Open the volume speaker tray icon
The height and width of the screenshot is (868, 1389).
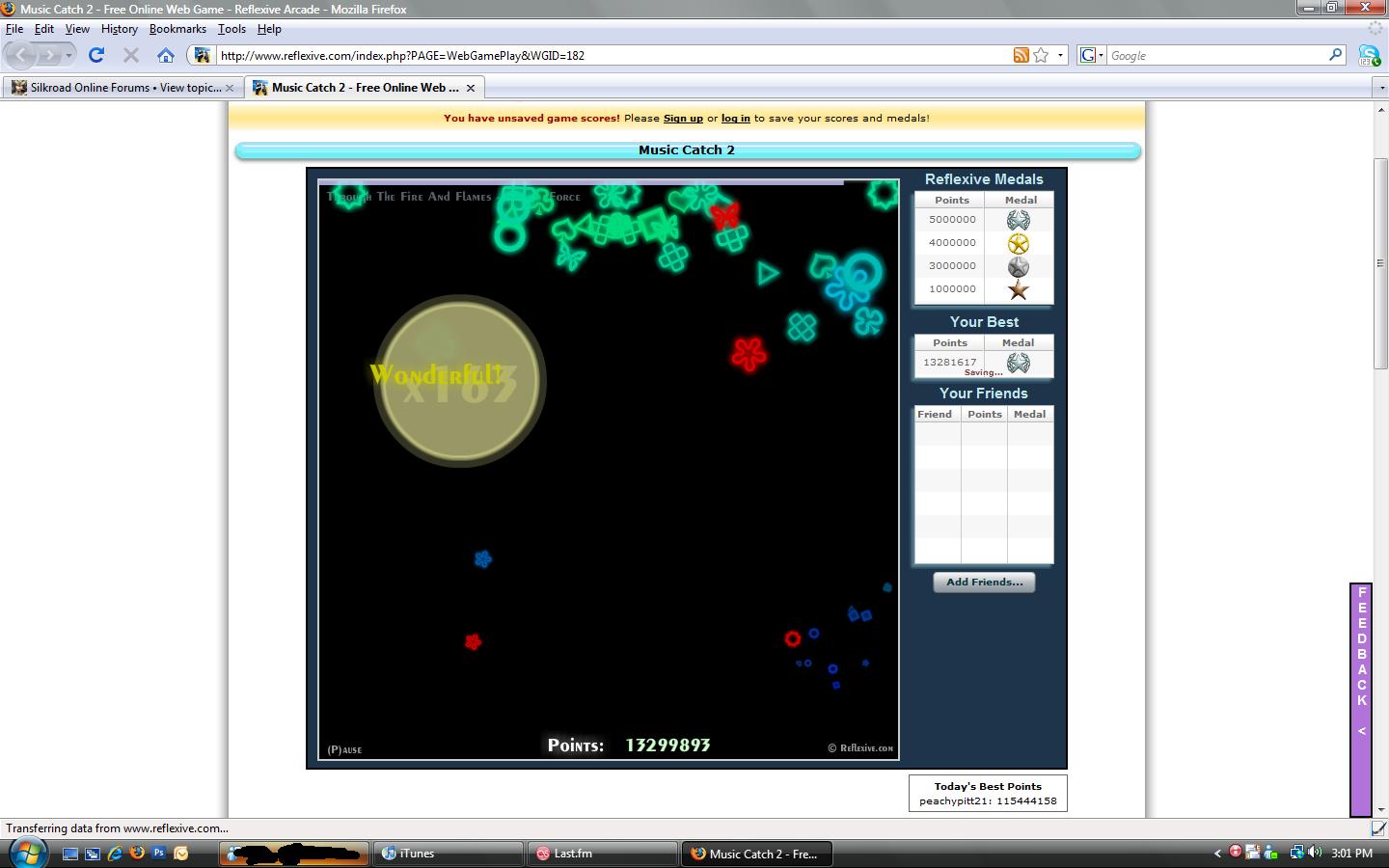point(1314,853)
